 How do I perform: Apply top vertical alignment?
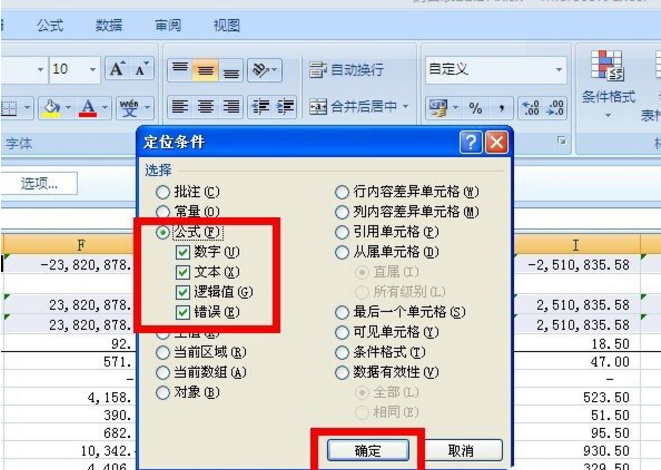point(180,70)
